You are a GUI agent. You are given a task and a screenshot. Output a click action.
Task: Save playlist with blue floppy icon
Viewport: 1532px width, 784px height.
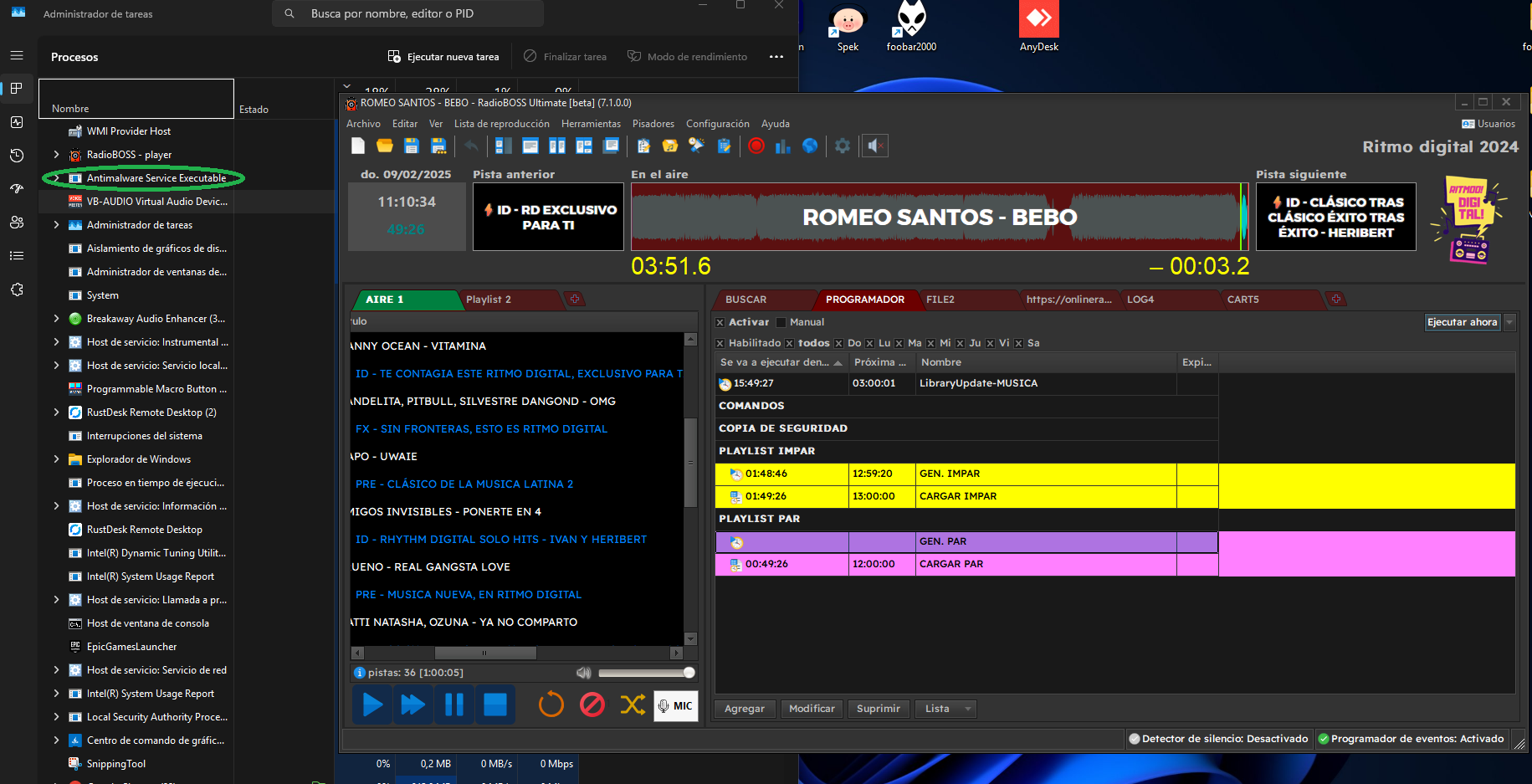pos(412,146)
